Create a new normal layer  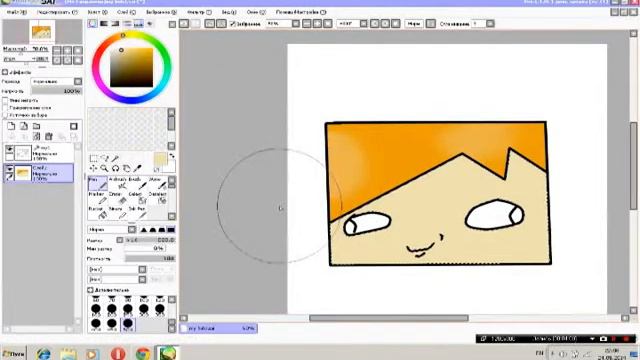pyautogui.click(x=11, y=126)
